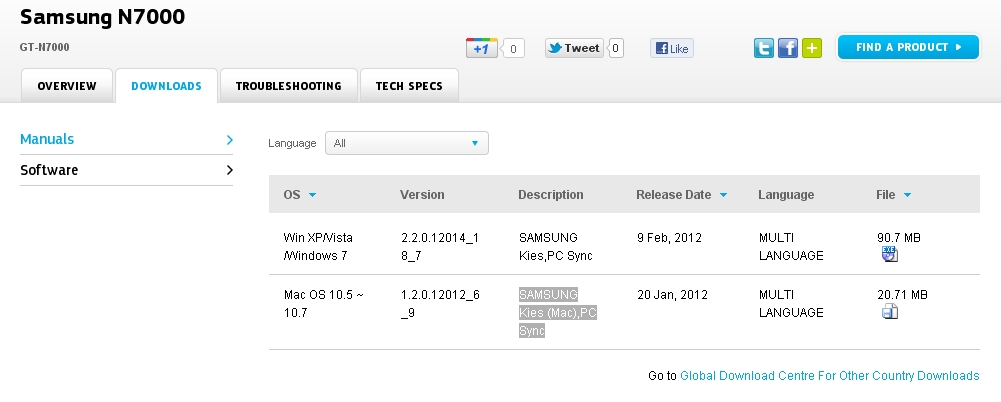Sort by the OS column arrow
The width and height of the screenshot is (1001, 402).
312,195
